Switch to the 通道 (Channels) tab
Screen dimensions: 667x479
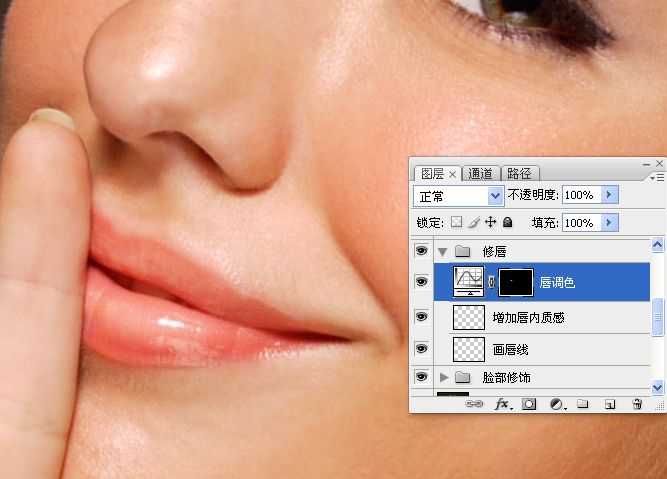pos(480,174)
